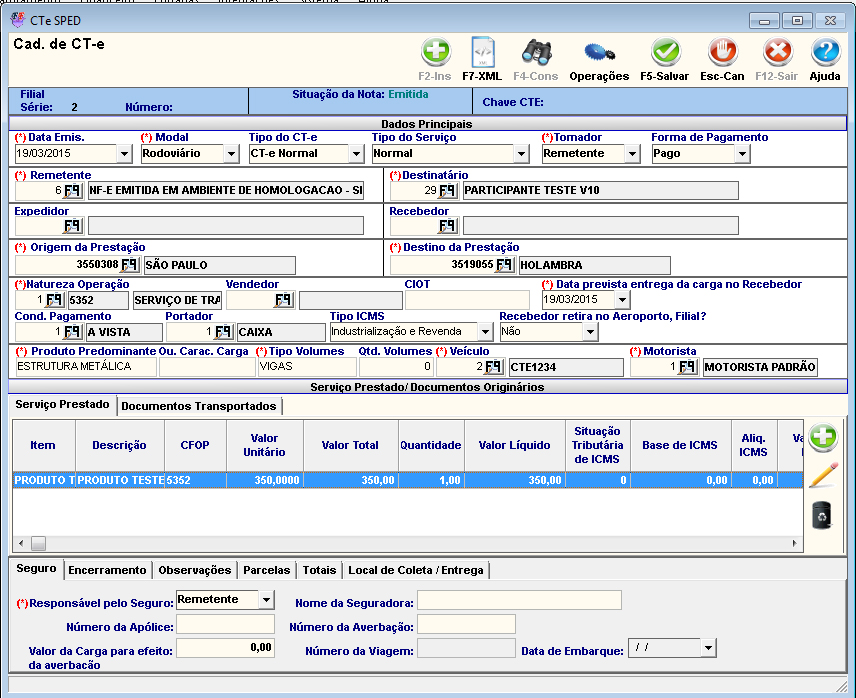
Task: Click the Nome da Seguradora field
Action: click(x=519, y=600)
